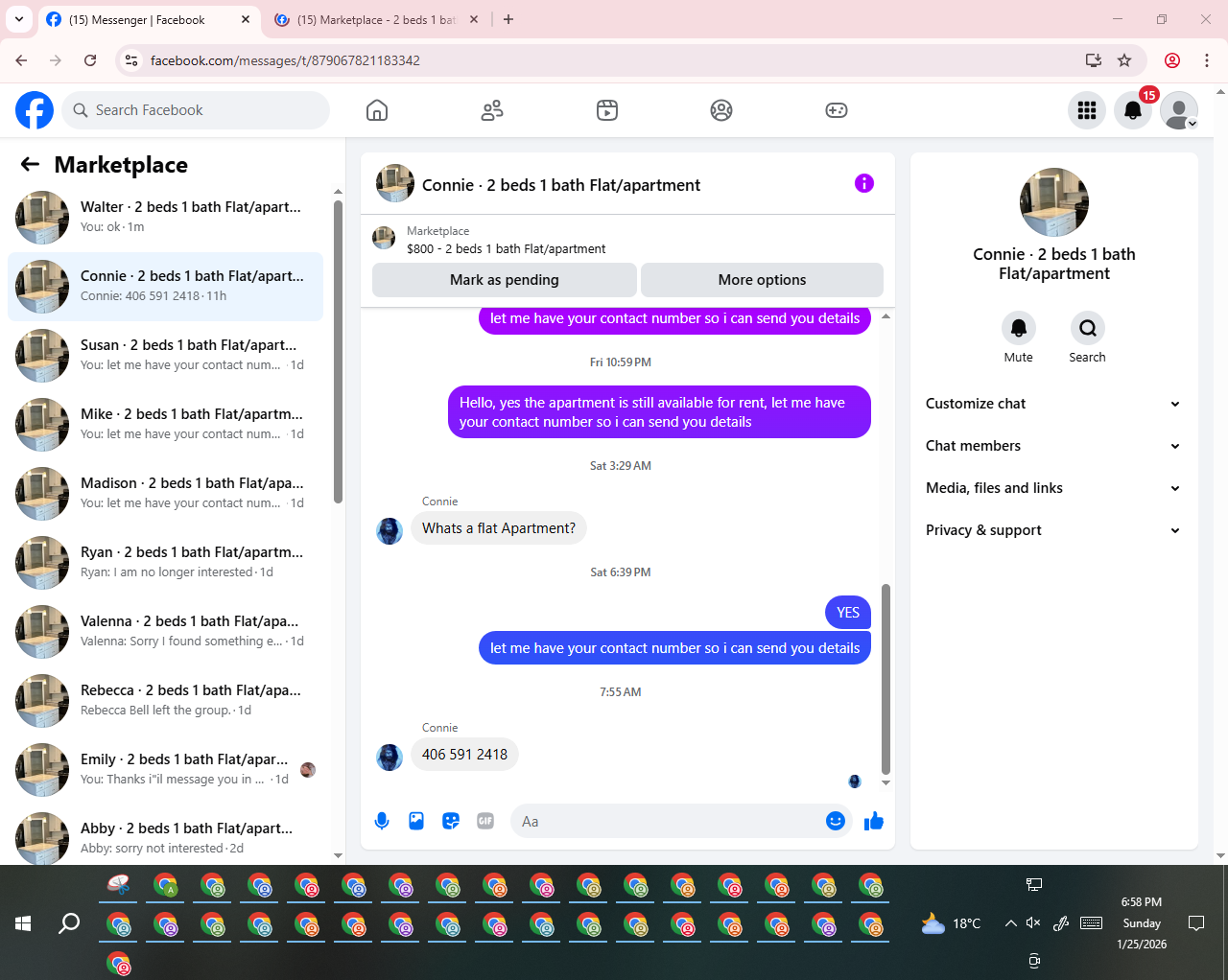1228x980 pixels.
Task: Send a thumbs-up like
Action: click(874, 821)
